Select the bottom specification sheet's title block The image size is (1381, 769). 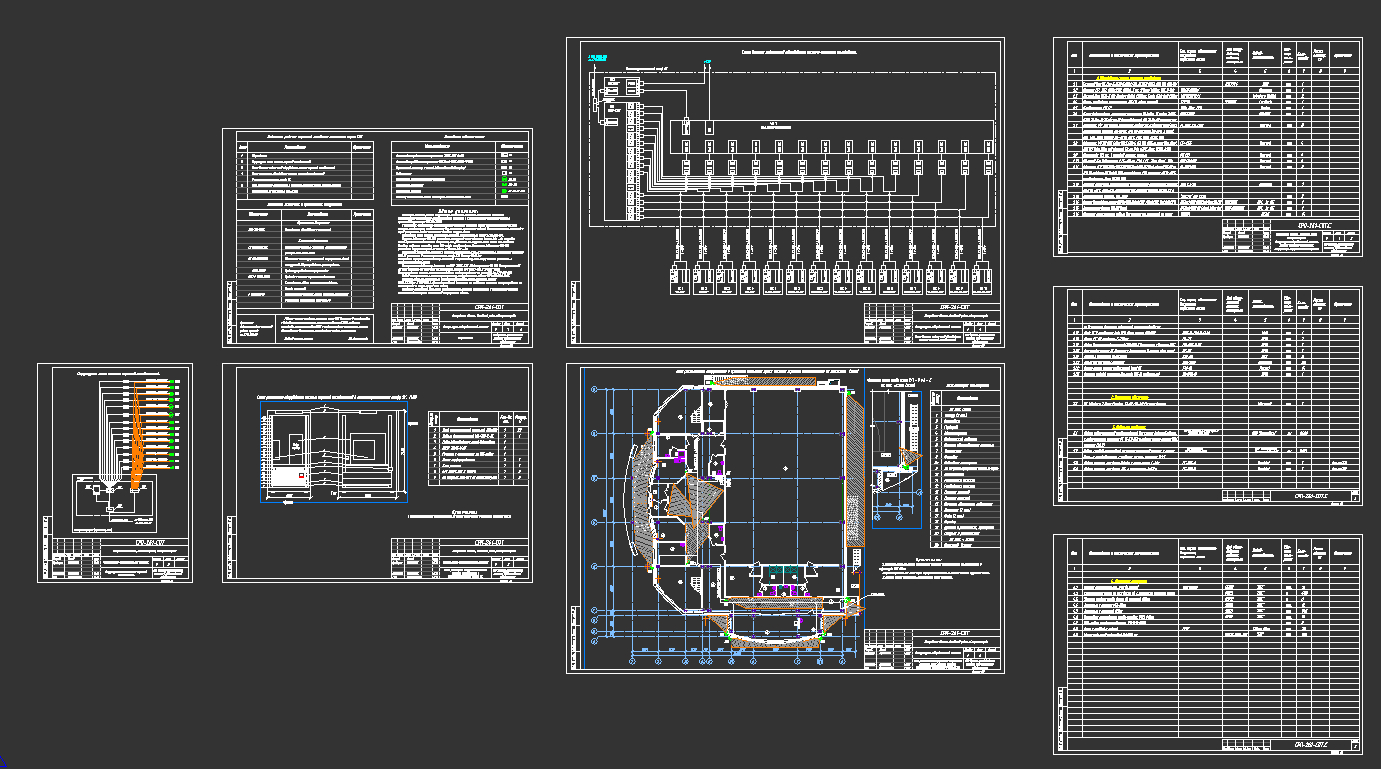coord(1290,745)
